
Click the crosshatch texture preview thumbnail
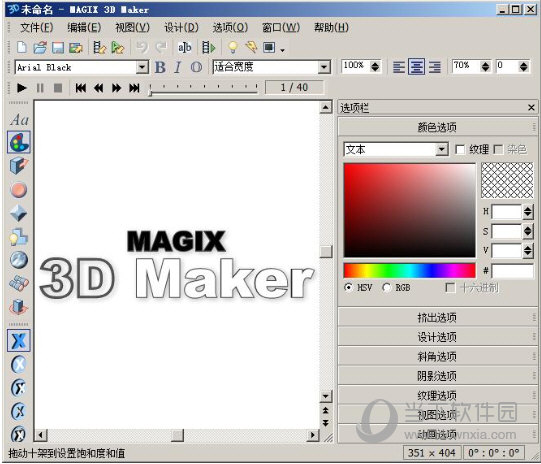point(507,181)
